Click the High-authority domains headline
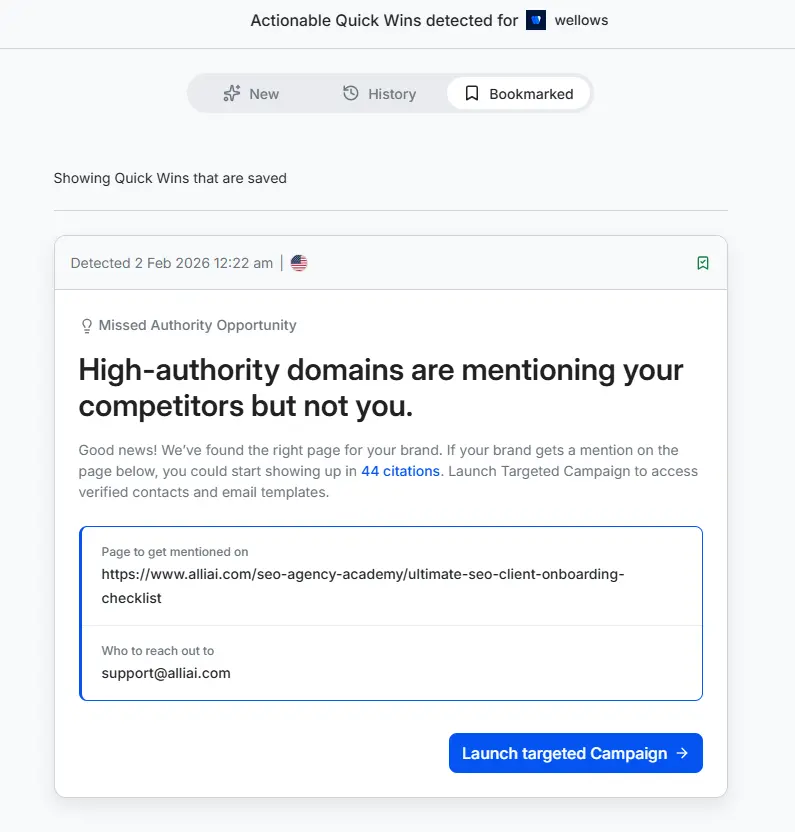 tap(381, 388)
